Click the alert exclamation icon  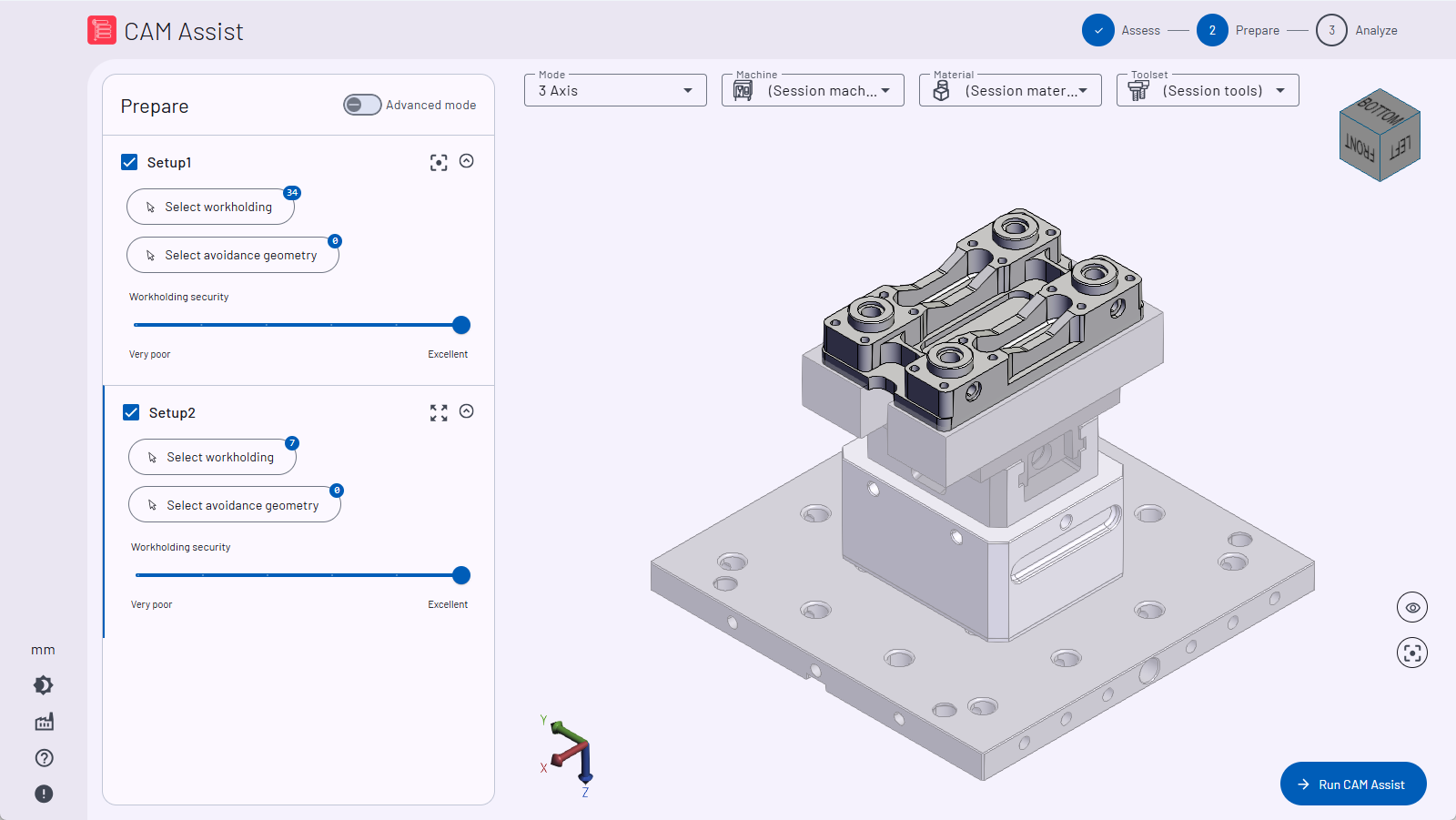tap(44, 794)
